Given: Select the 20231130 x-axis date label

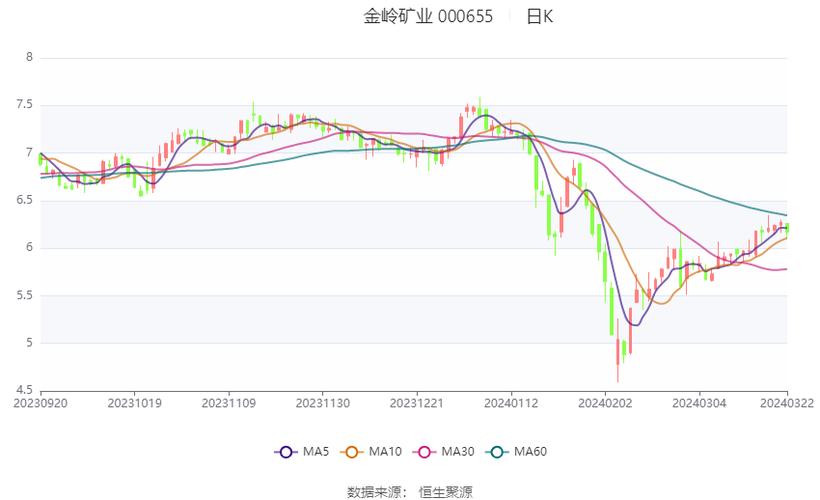Looking at the screenshot, I should click(x=323, y=403).
